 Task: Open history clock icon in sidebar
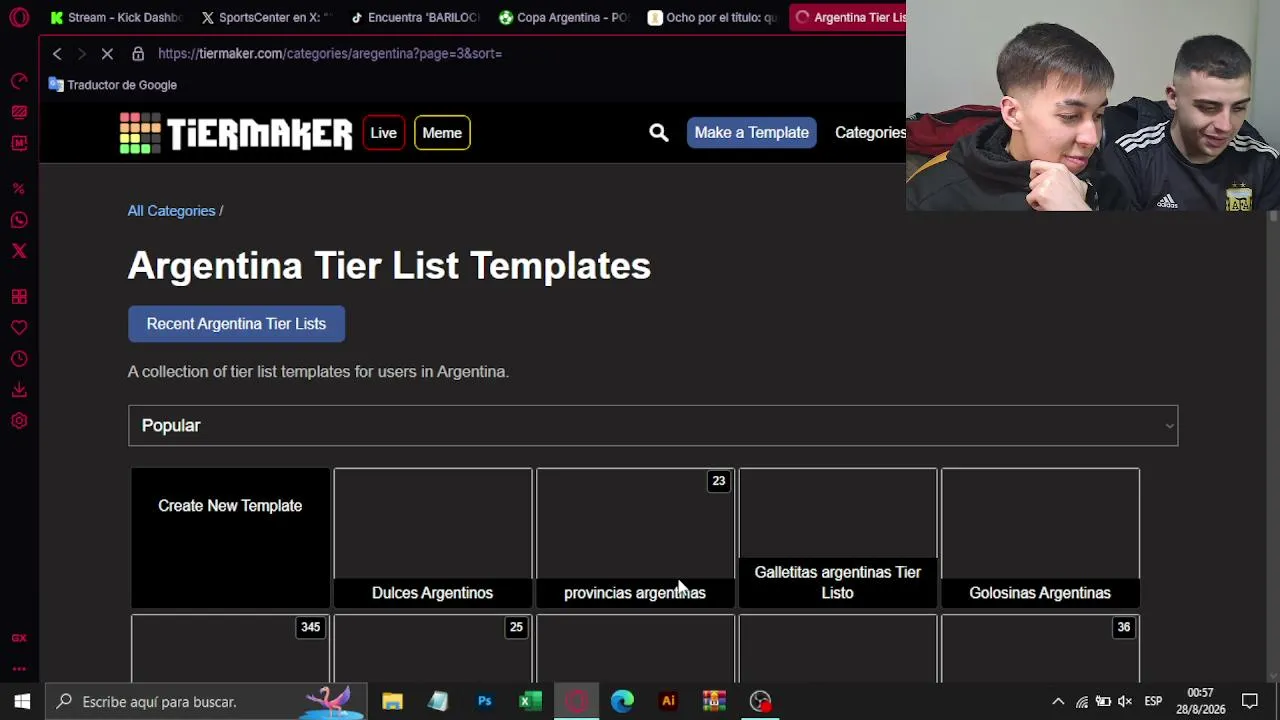19,359
